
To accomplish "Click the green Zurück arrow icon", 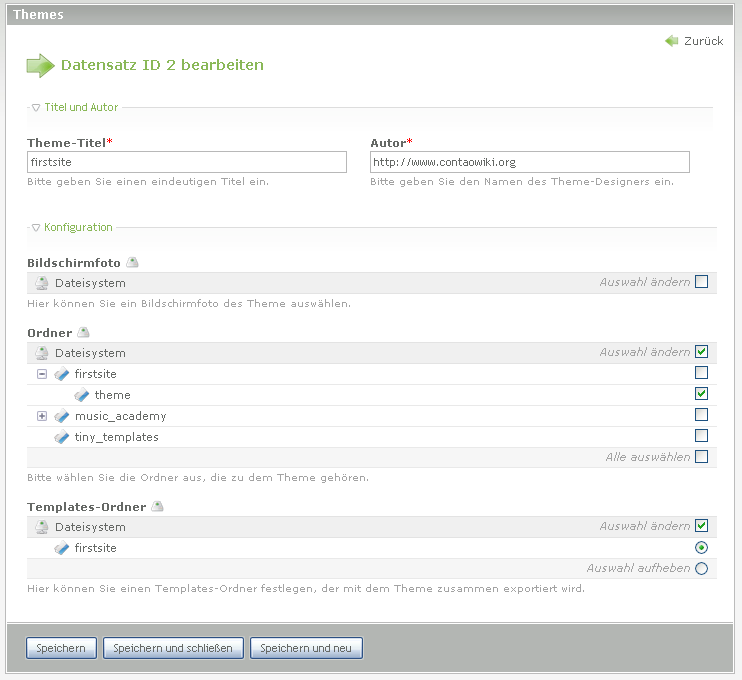I will 671,41.
